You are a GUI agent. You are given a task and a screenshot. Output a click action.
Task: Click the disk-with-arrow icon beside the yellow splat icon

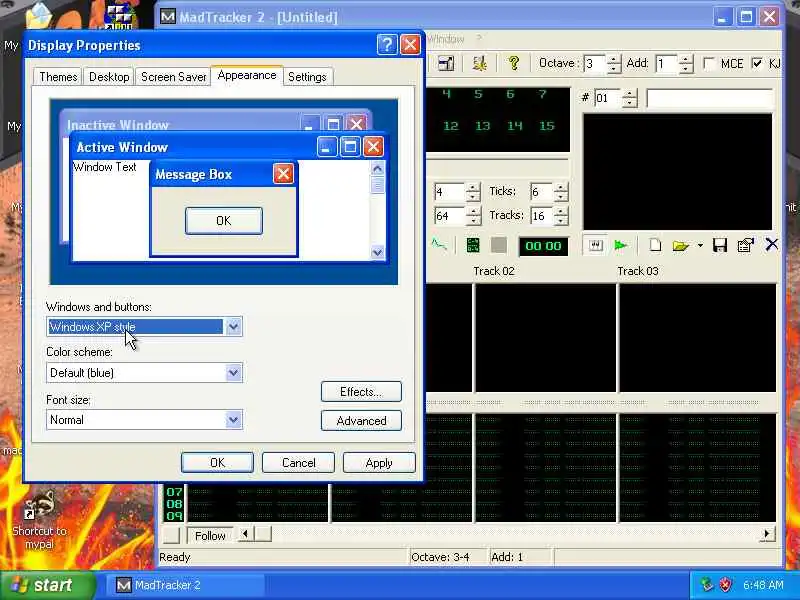point(445,63)
